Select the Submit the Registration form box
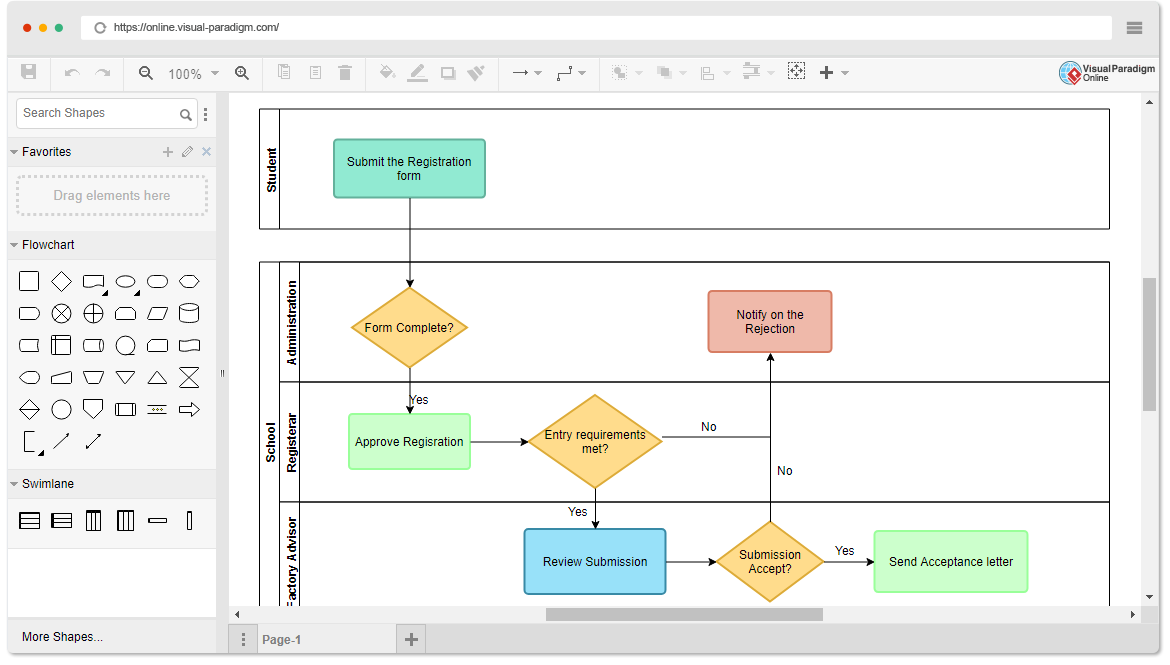Image resolution: width=1170 pixels, height=665 pixels. pos(409,169)
